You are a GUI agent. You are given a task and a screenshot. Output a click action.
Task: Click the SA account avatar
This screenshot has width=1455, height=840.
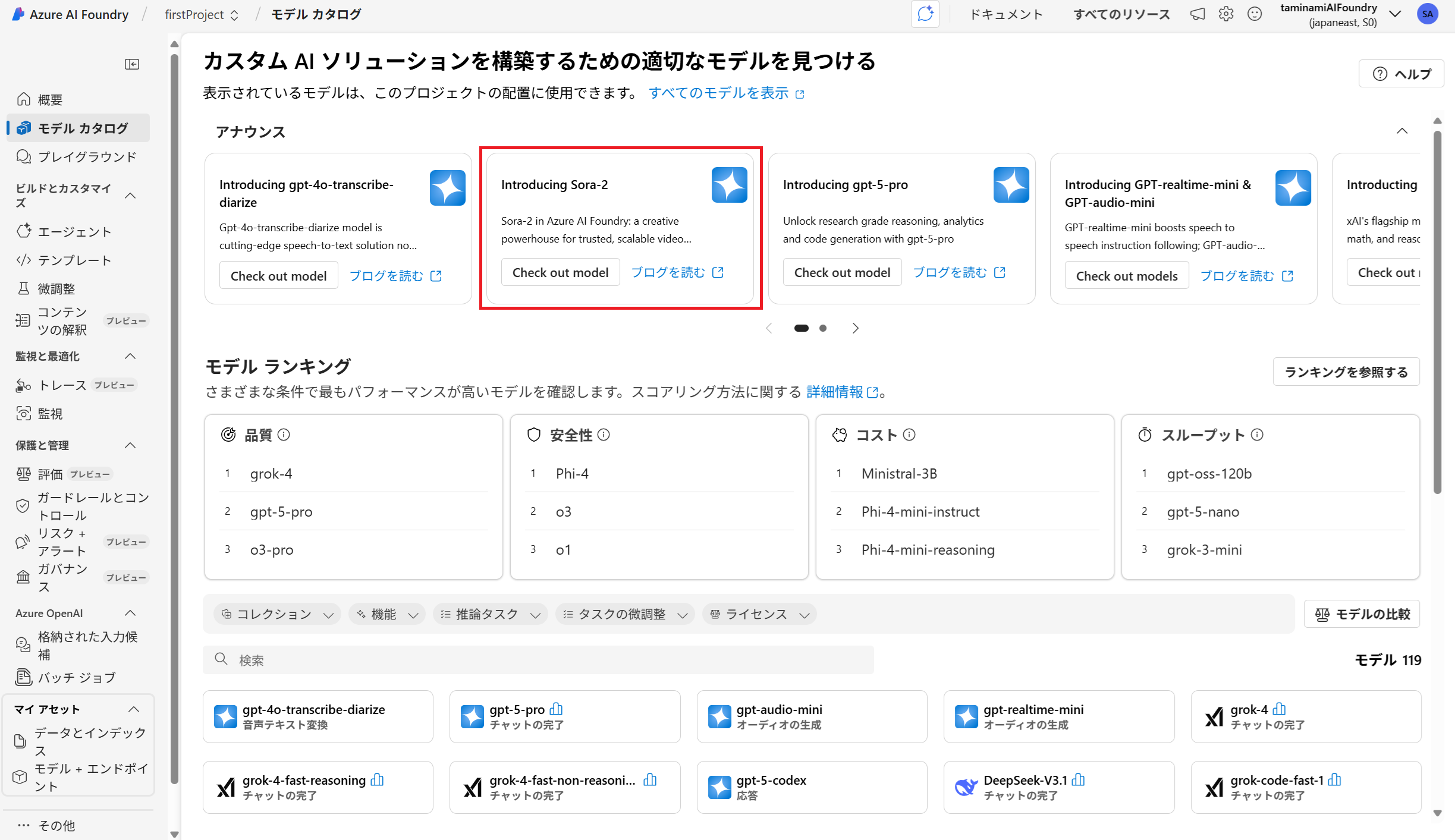tap(1428, 14)
